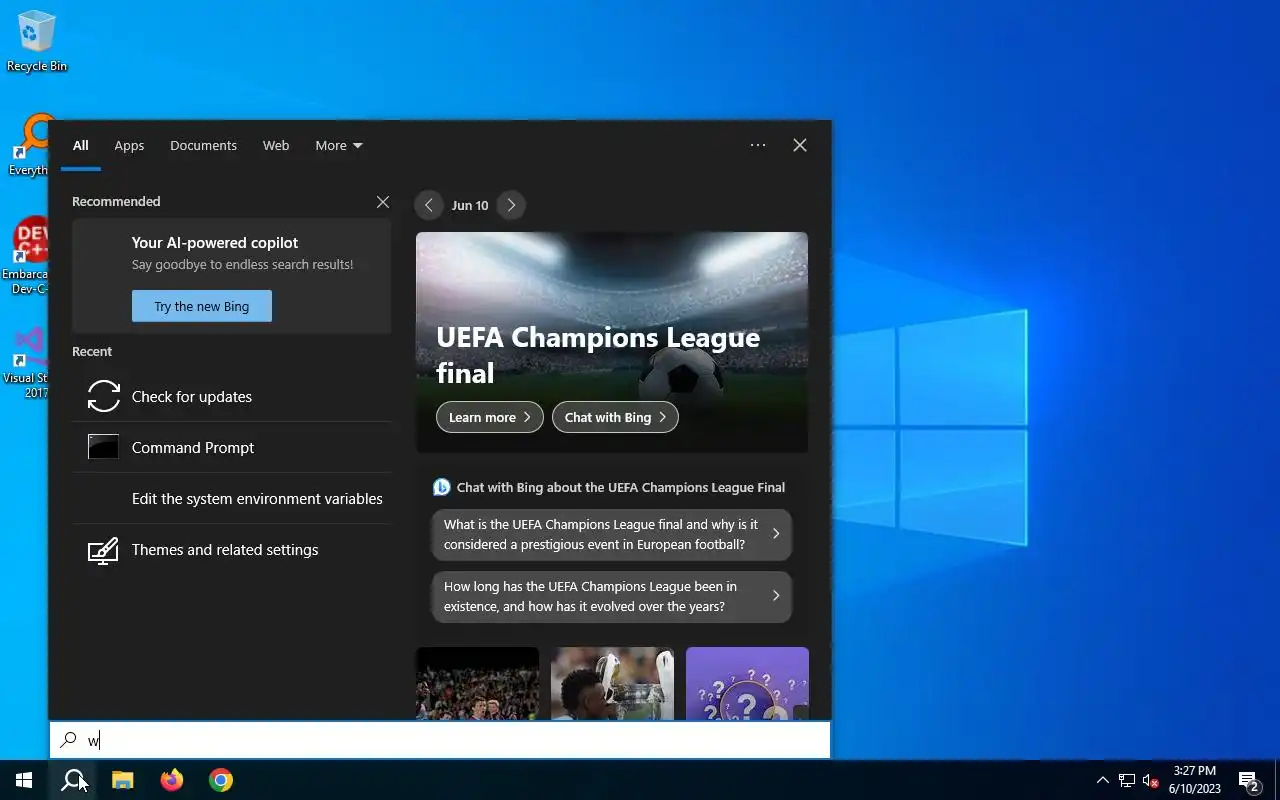Screen dimensions: 1280x800
Task: Ask how long UEFA Champions League existed
Action: point(612,596)
